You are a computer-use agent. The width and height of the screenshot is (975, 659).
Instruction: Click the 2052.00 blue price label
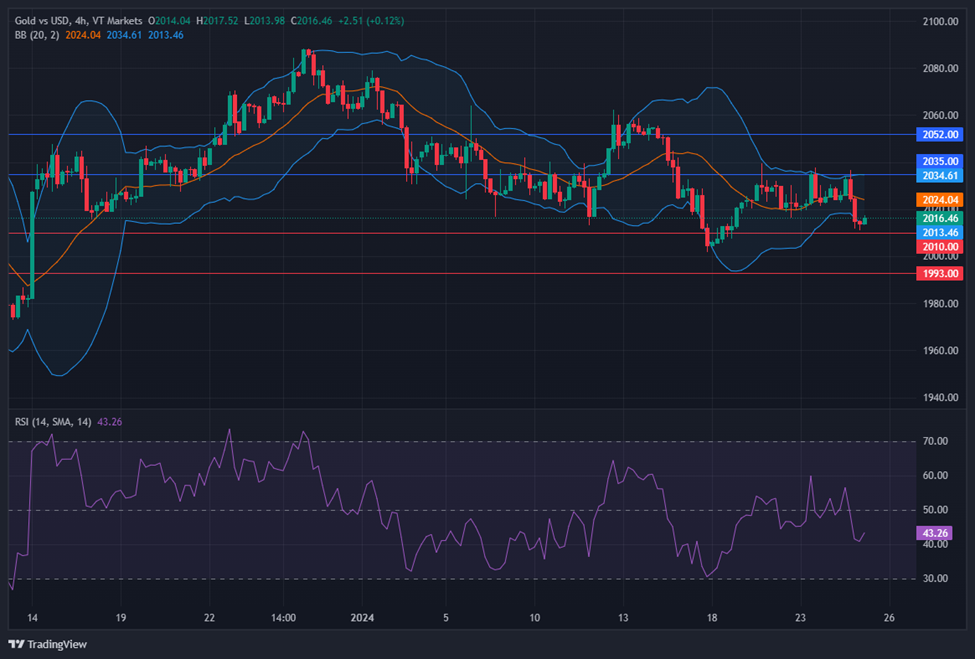point(939,134)
